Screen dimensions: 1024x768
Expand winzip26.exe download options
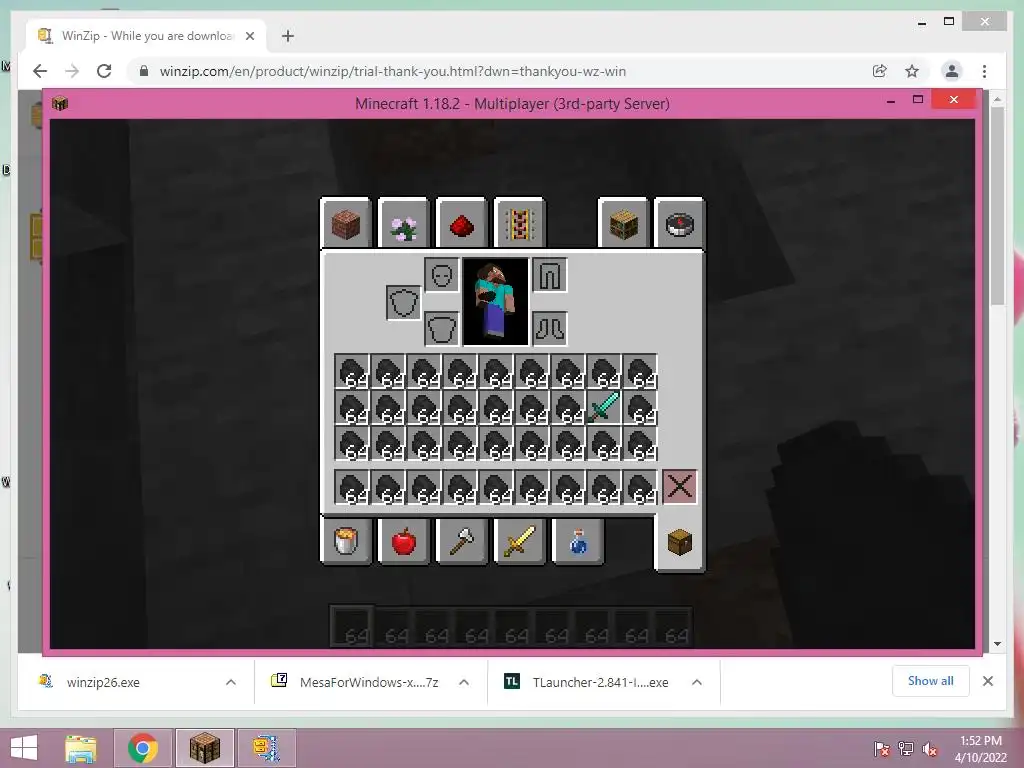231,682
